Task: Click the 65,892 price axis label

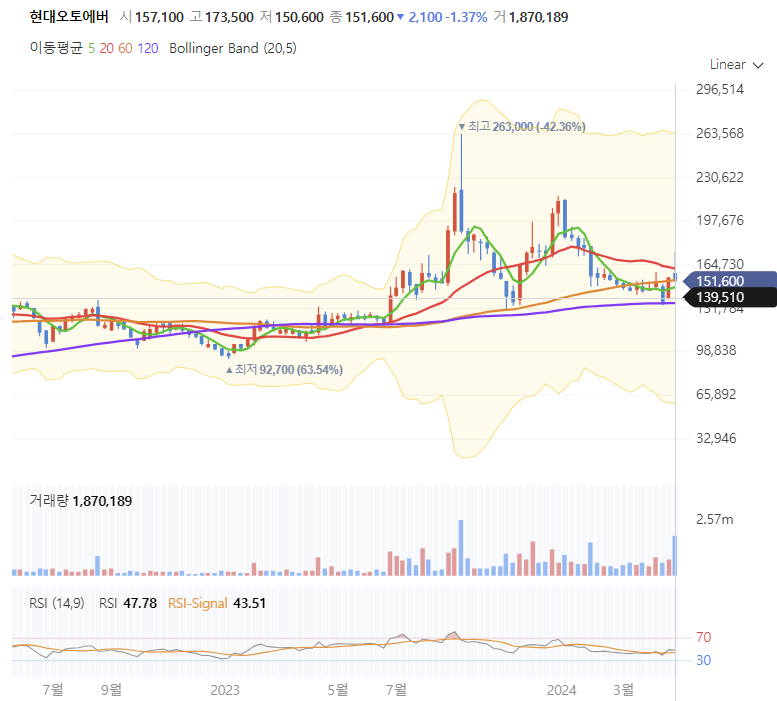Action: 716,394
